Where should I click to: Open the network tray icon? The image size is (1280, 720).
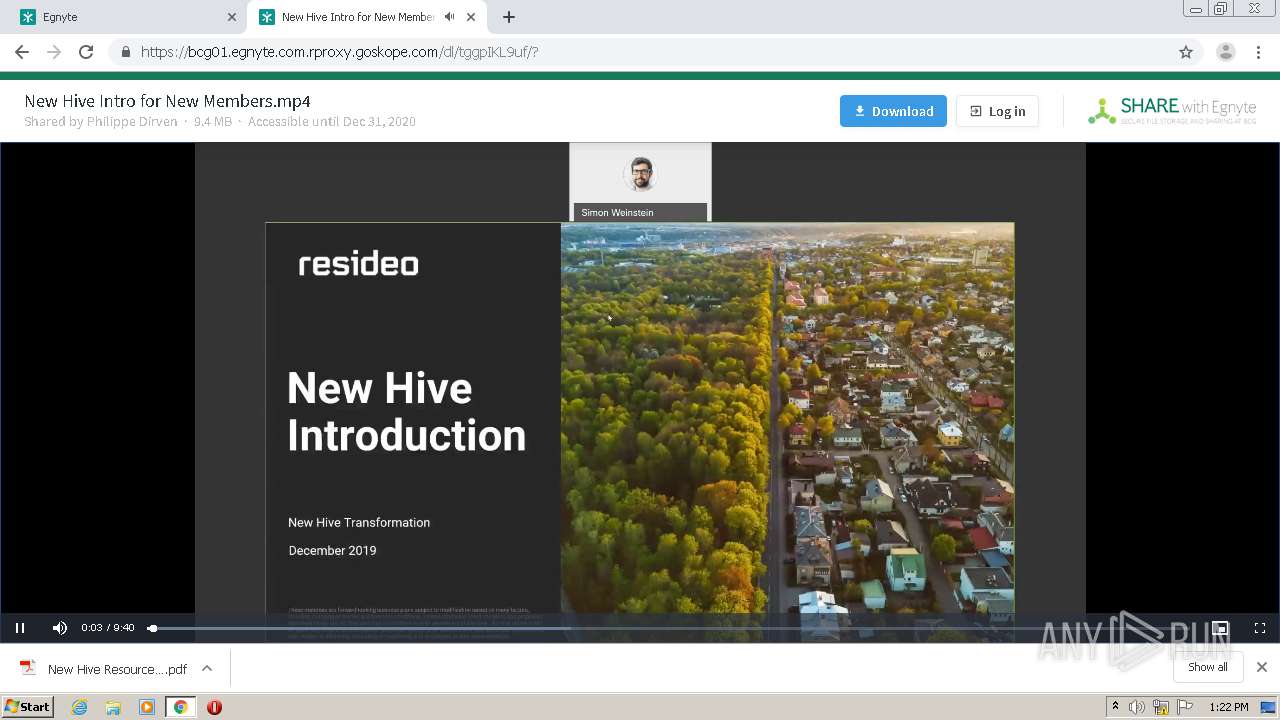point(1160,707)
